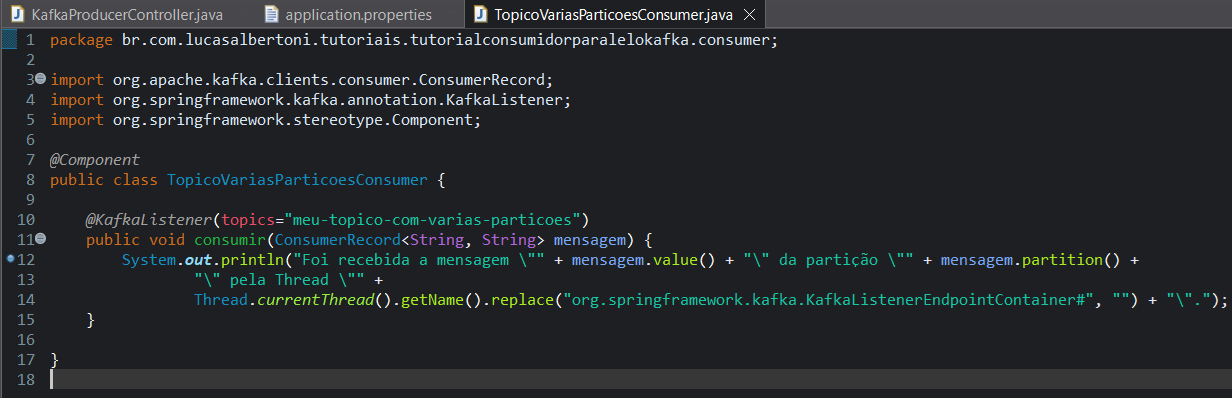Screen dimensions: 1232x398
Task: Click class name TopicoVariasParticoesConsumer on line 8
Action: [298, 180]
